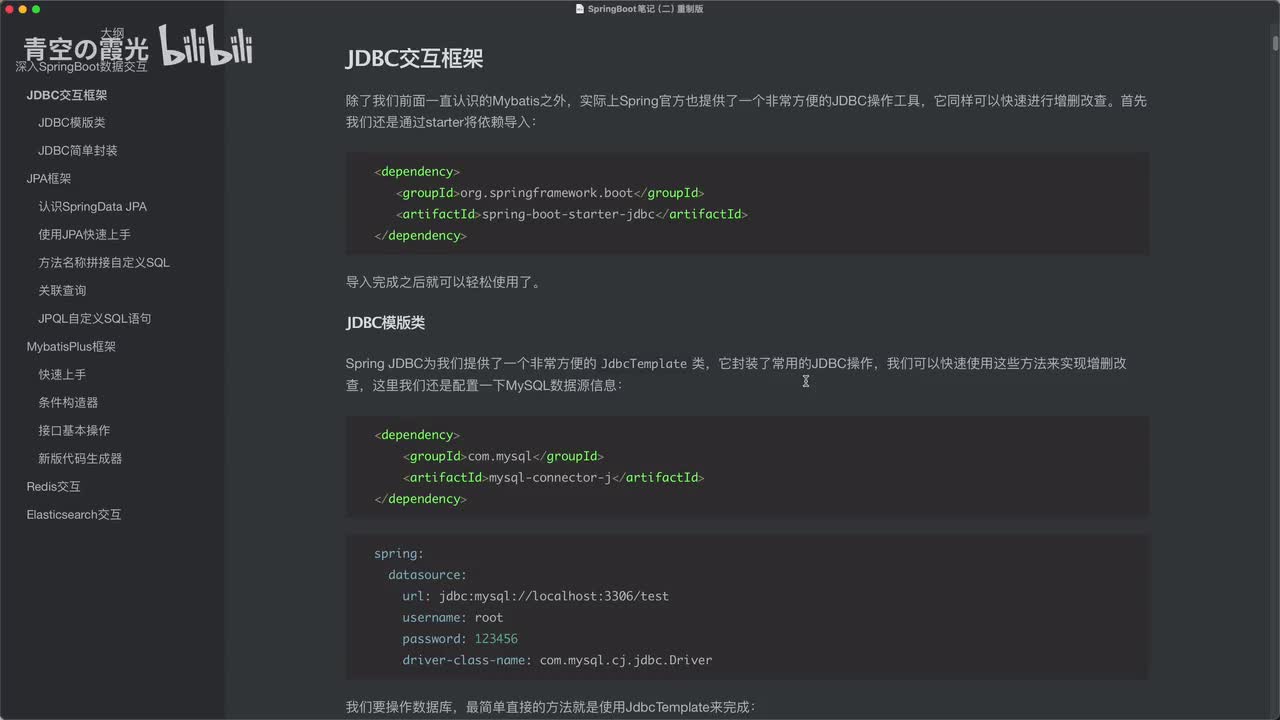Jump to 方法名称拼接自定义SQL outline entry

(x=104, y=263)
